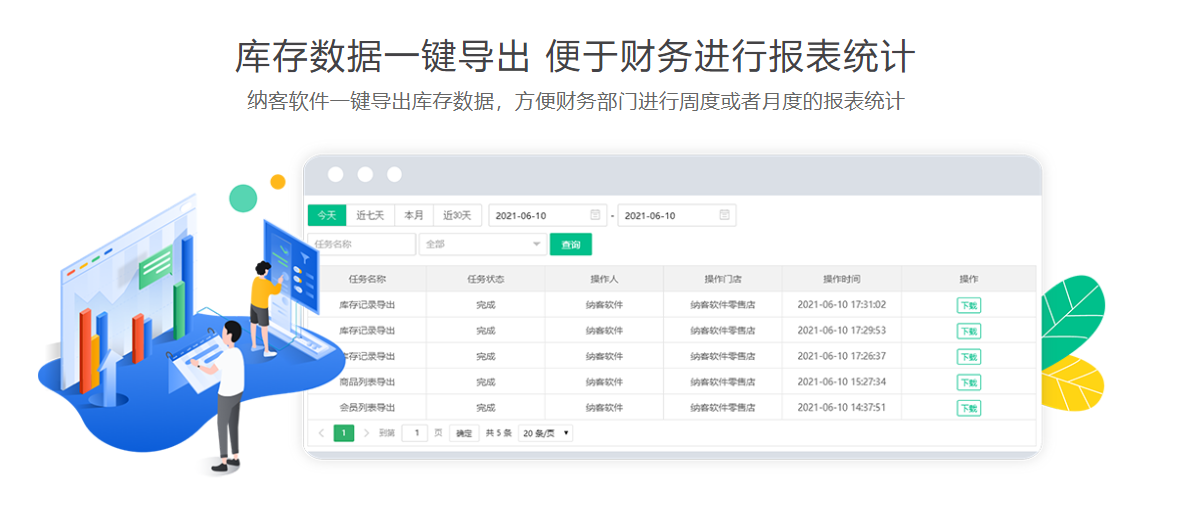Viewport: 1189px width, 520px height.
Task: Choose the 本月 filter tab
Action: [414, 215]
